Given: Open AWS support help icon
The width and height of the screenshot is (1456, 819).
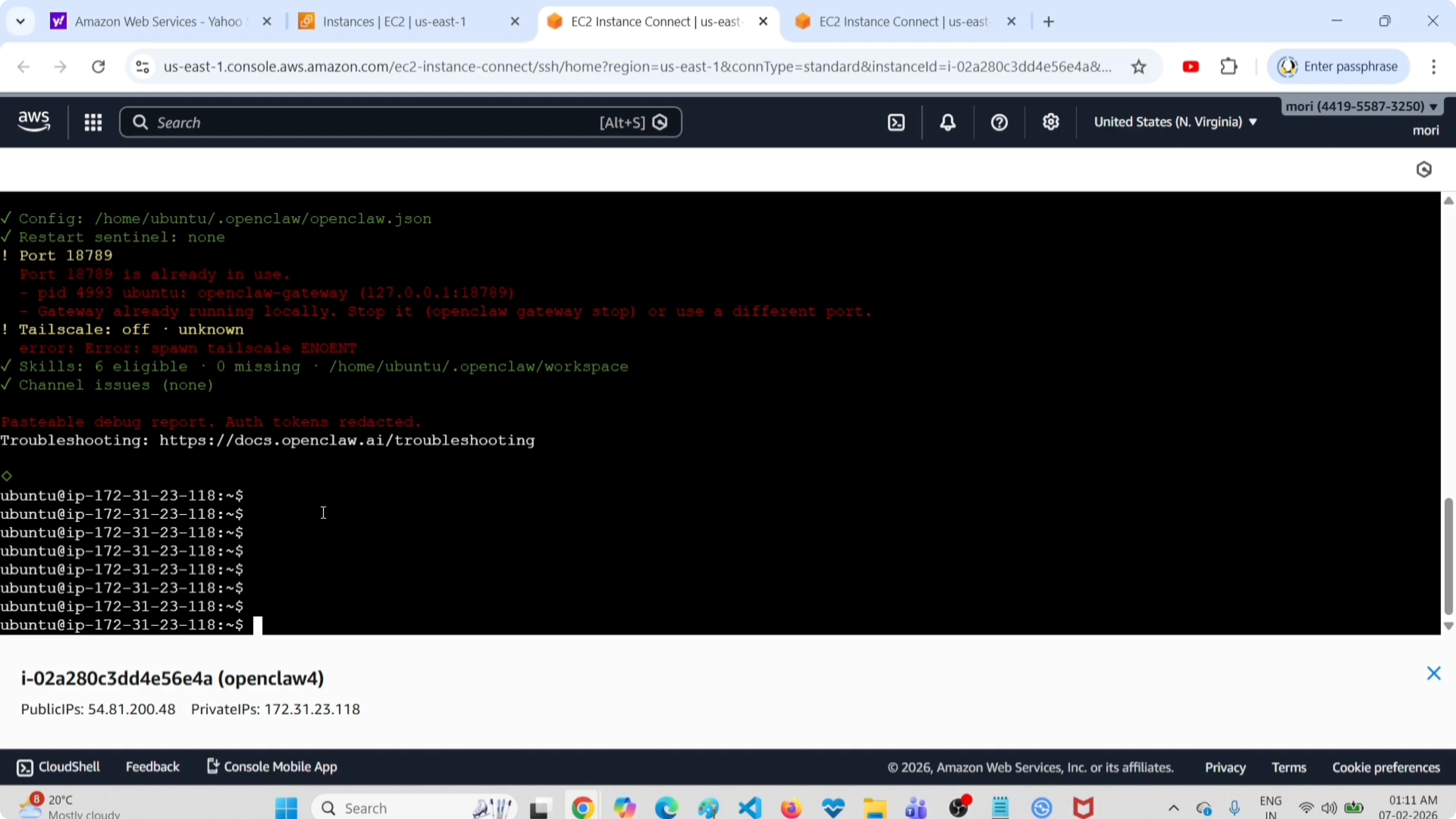Looking at the screenshot, I should 999,123.
